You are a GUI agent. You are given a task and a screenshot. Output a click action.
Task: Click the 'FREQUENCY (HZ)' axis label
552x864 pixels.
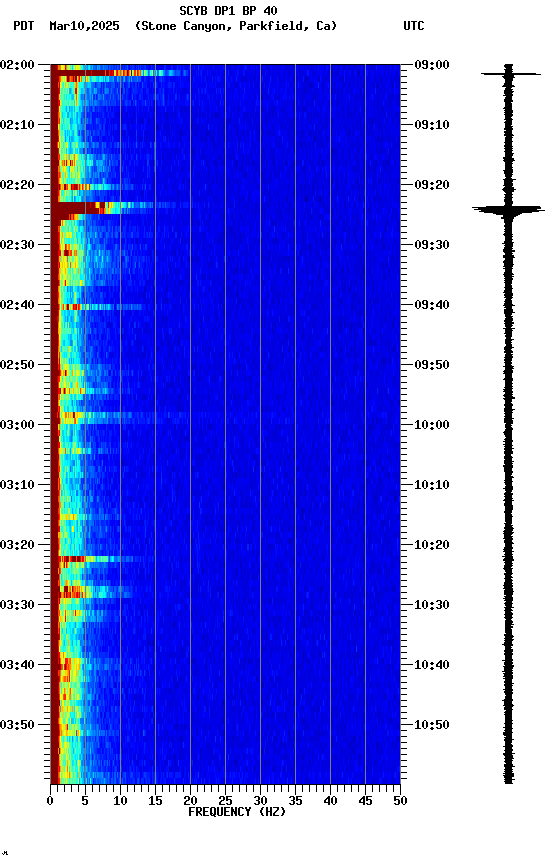tap(237, 812)
